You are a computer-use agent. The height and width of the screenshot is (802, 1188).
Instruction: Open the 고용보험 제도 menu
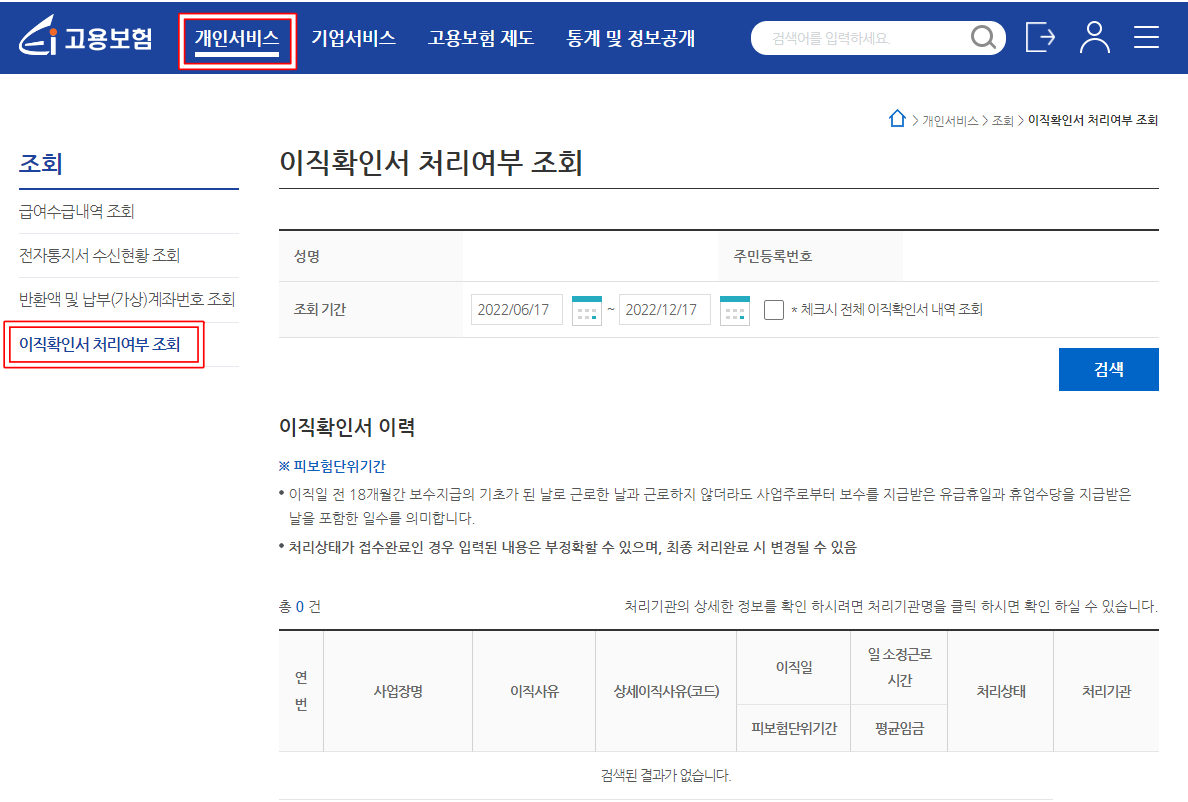click(481, 37)
